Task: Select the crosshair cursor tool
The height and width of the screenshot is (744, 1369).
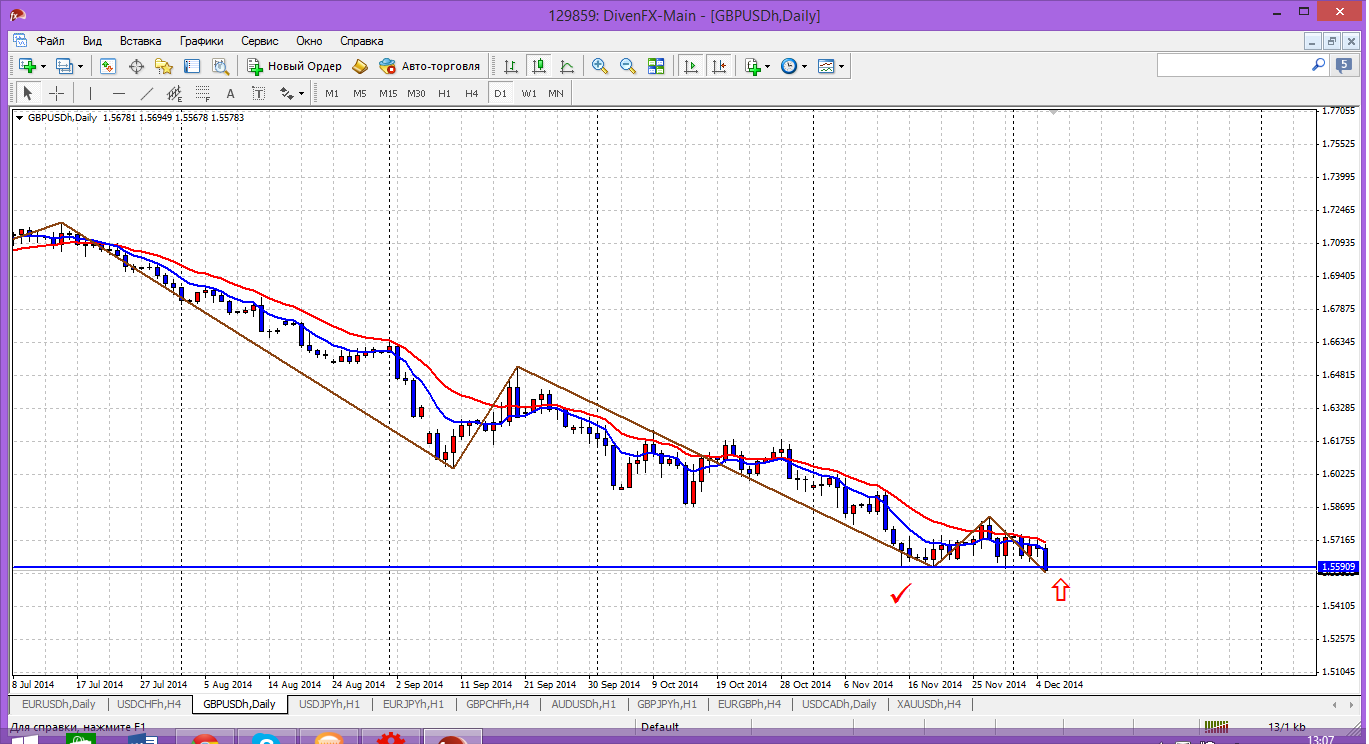Action: coord(57,93)
